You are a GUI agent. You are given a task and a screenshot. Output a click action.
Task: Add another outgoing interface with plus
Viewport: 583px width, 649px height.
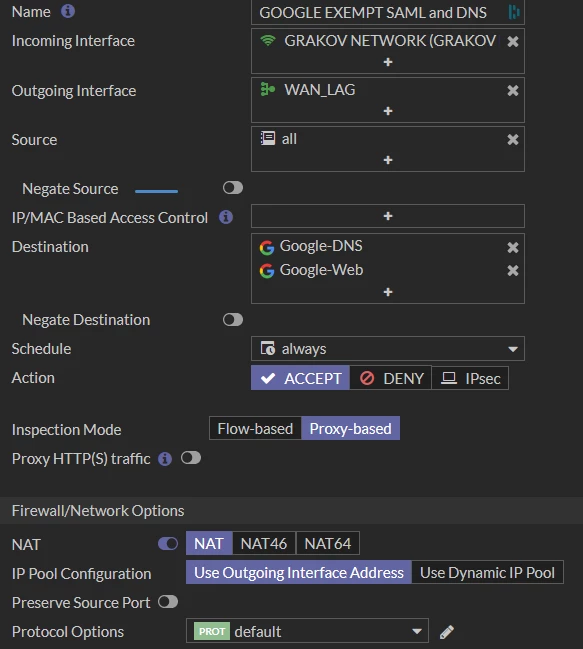tap(388, 111)
